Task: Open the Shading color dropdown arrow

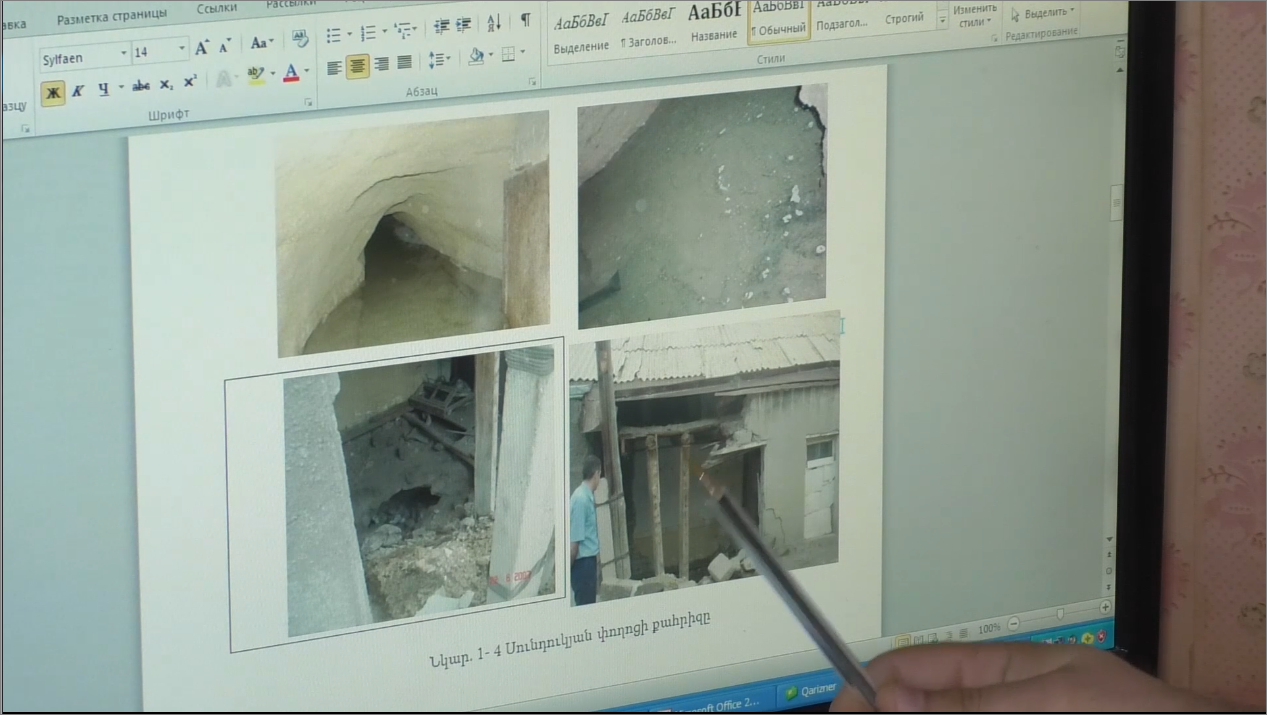Action: (491, 56)
